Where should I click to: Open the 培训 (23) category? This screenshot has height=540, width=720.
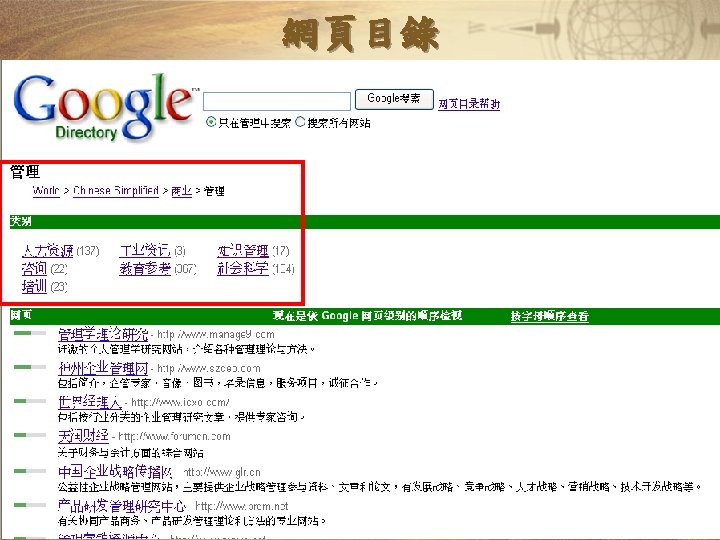tap(34, 287)
